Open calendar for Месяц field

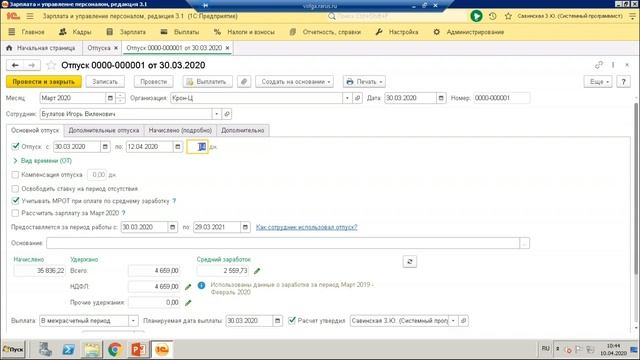[110, 98]
